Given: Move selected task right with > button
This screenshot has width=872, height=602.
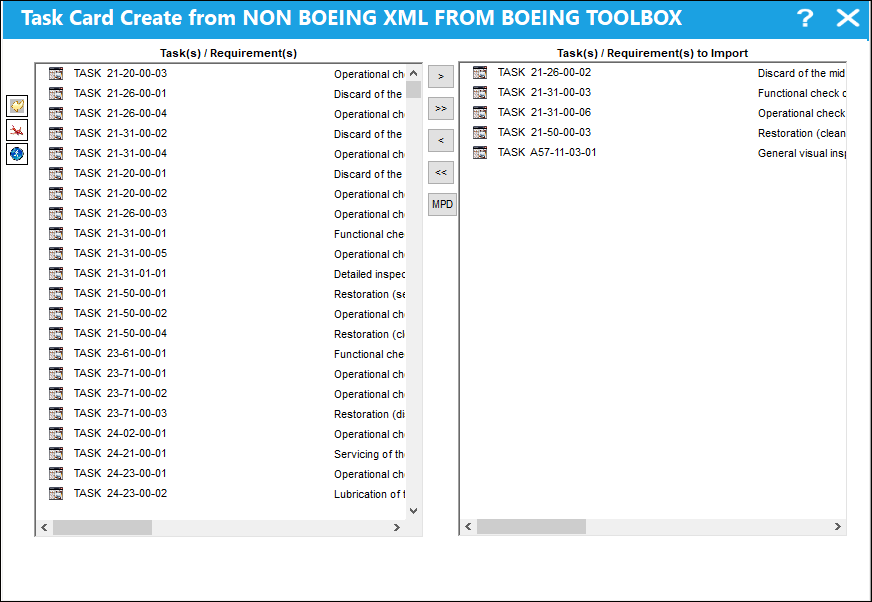Looking at the screenshot, I should pos(441,76).
